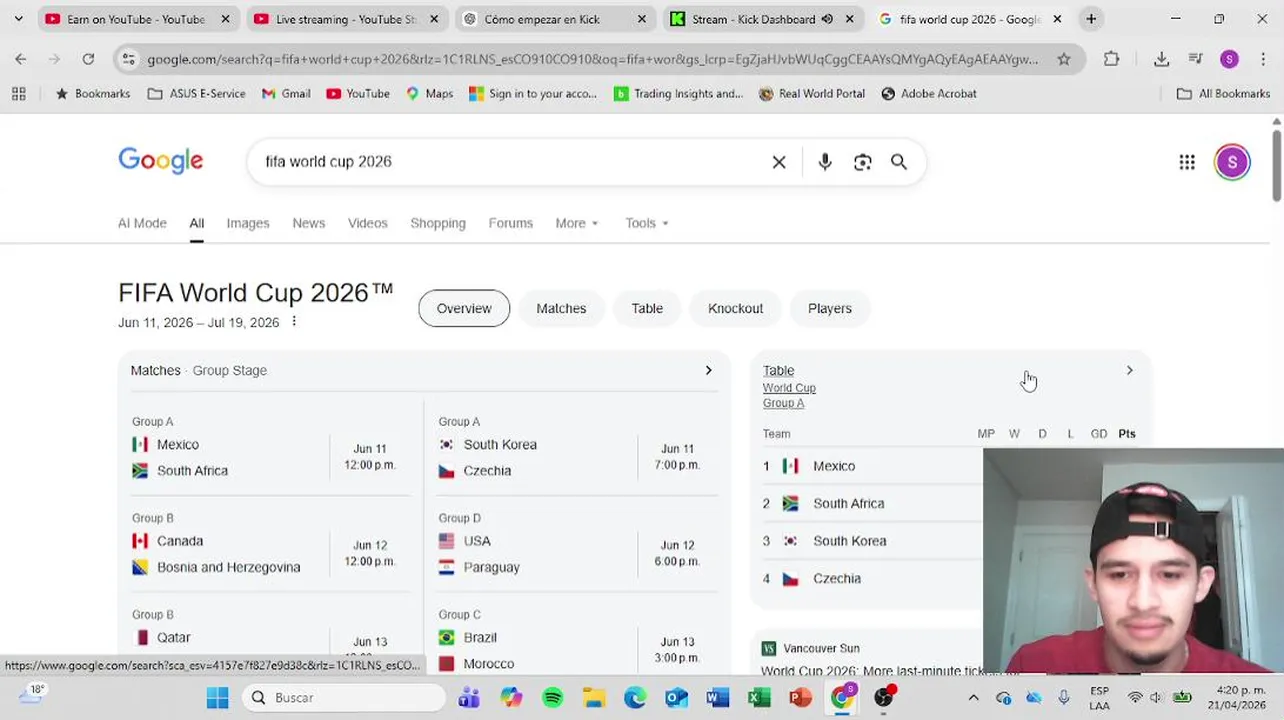The height and width of the screenshot is (720, 1284).
Task: Open the All Bookmarks folder
Action: 1223,93
